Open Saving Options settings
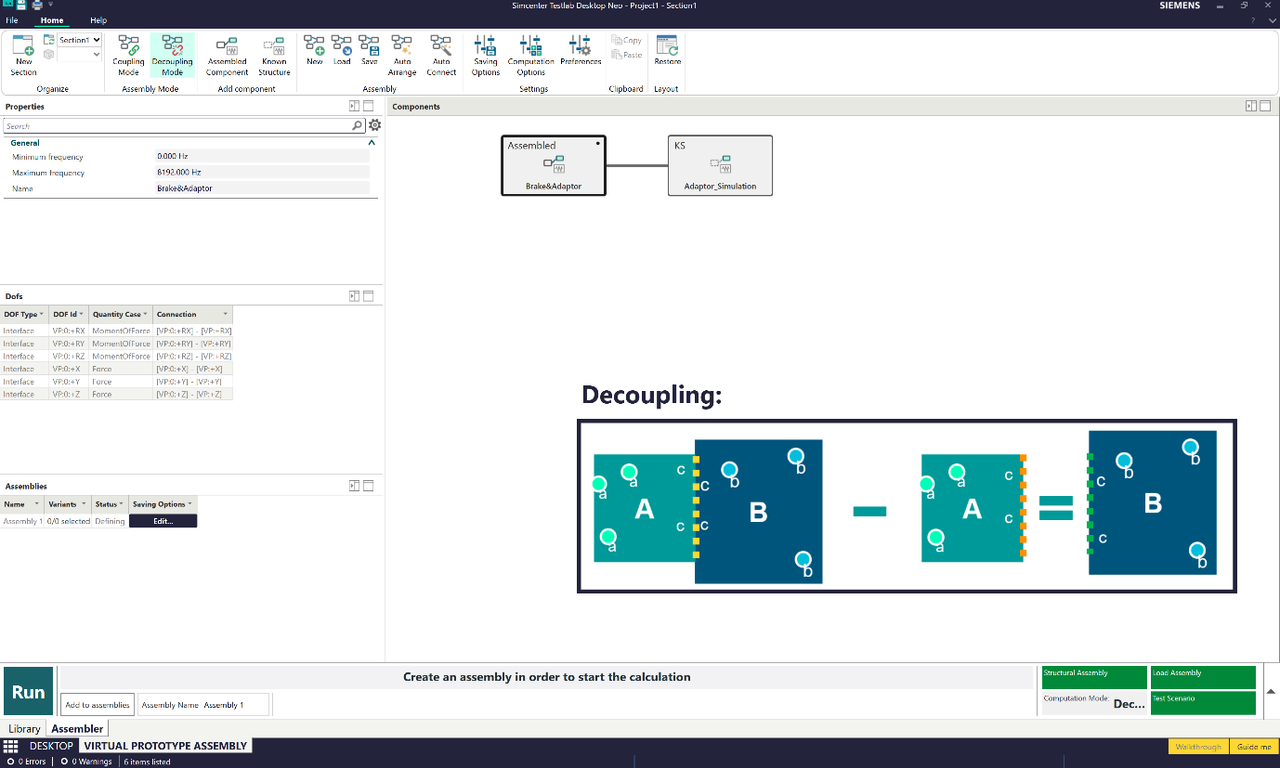This screenshot has height=768, width=1280. (x=486, y=55)
